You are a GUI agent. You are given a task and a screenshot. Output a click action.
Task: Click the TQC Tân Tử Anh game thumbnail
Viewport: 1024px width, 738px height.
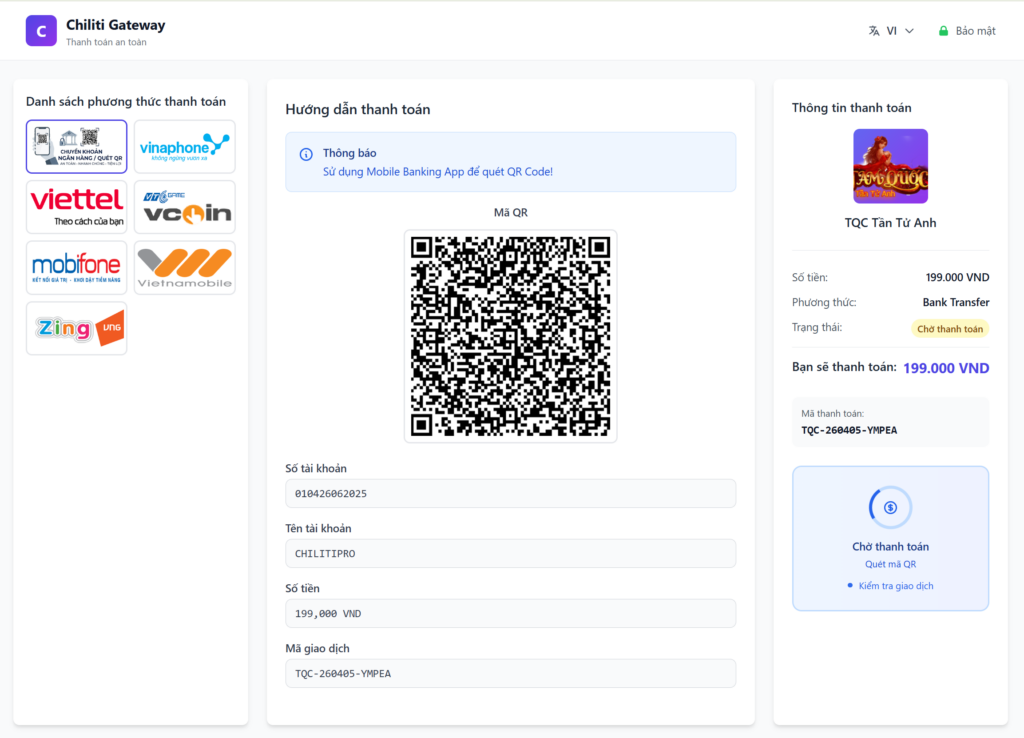890,166
